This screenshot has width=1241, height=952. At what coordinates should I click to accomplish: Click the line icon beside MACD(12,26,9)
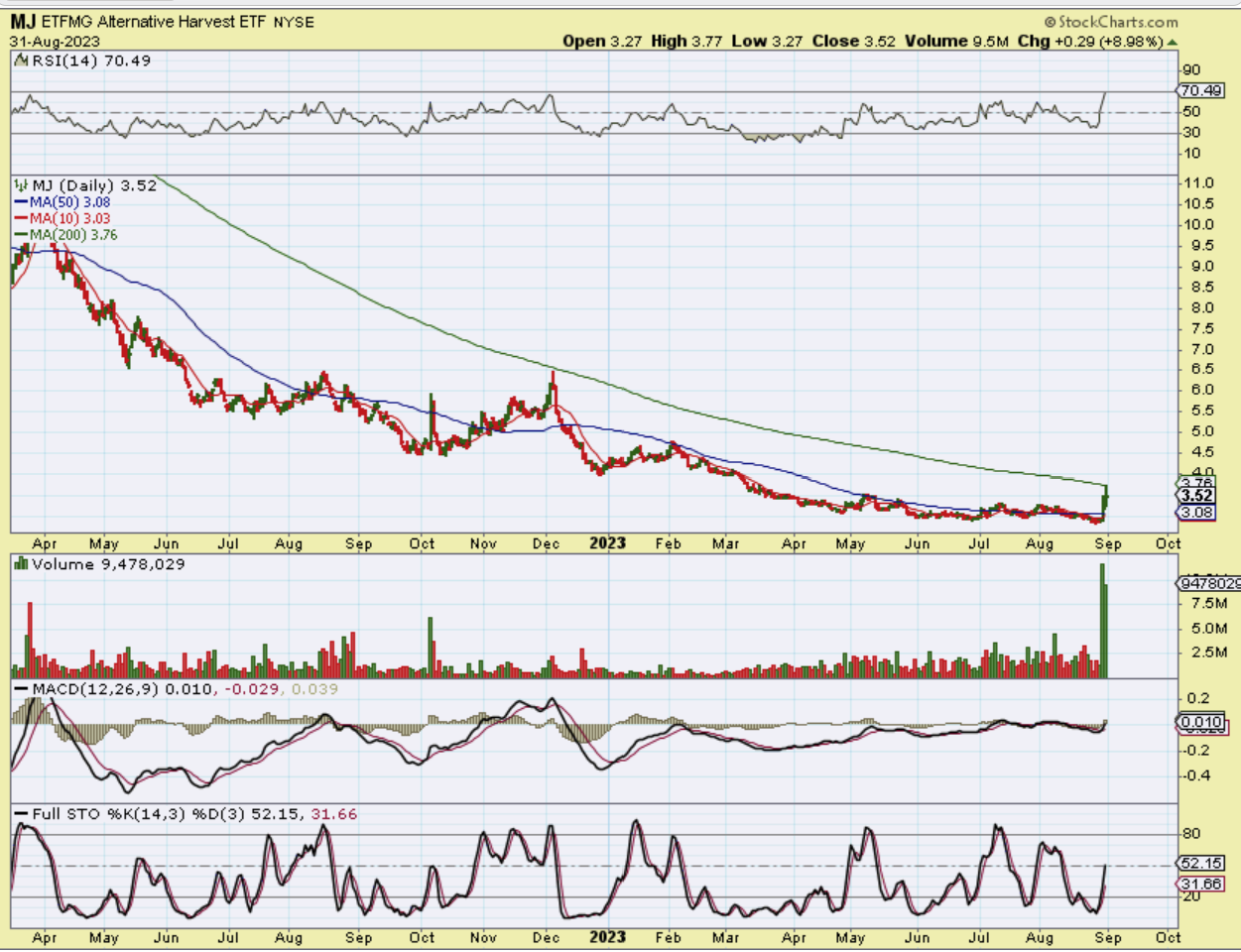[x=21, y=688]
